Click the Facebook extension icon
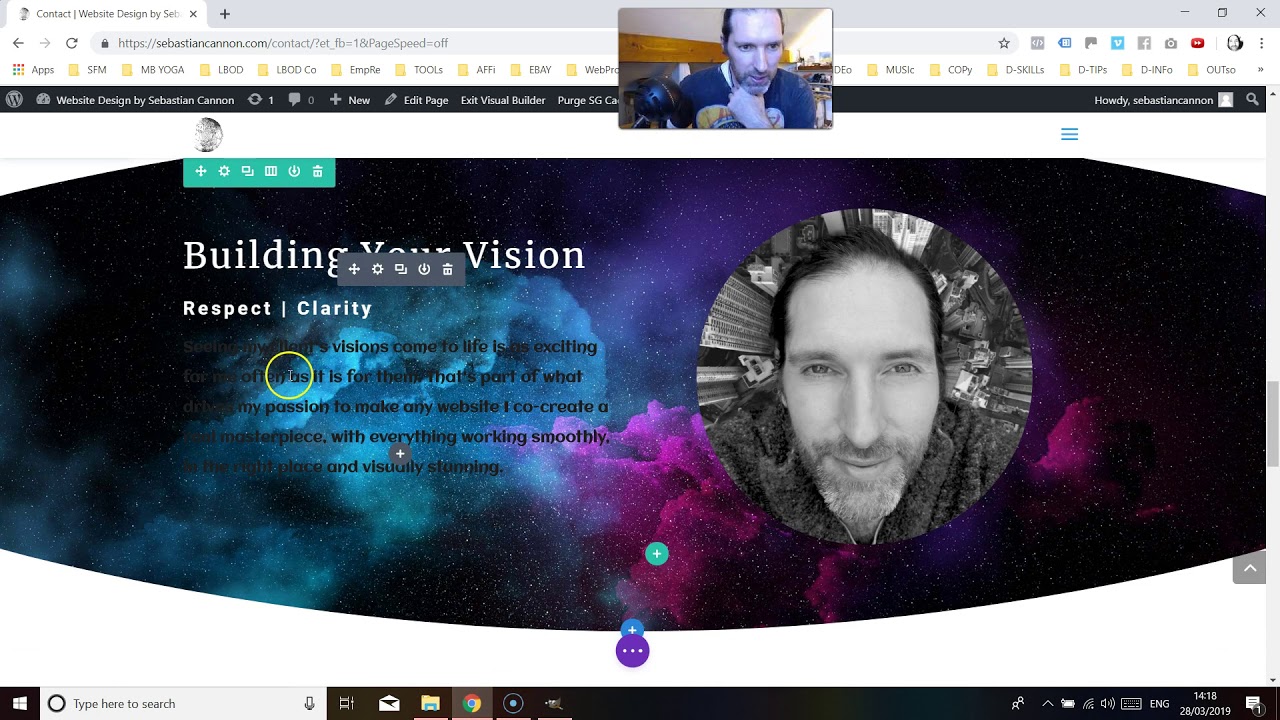Screen dimensions: 1280x720 click(x=1144, y=43)
